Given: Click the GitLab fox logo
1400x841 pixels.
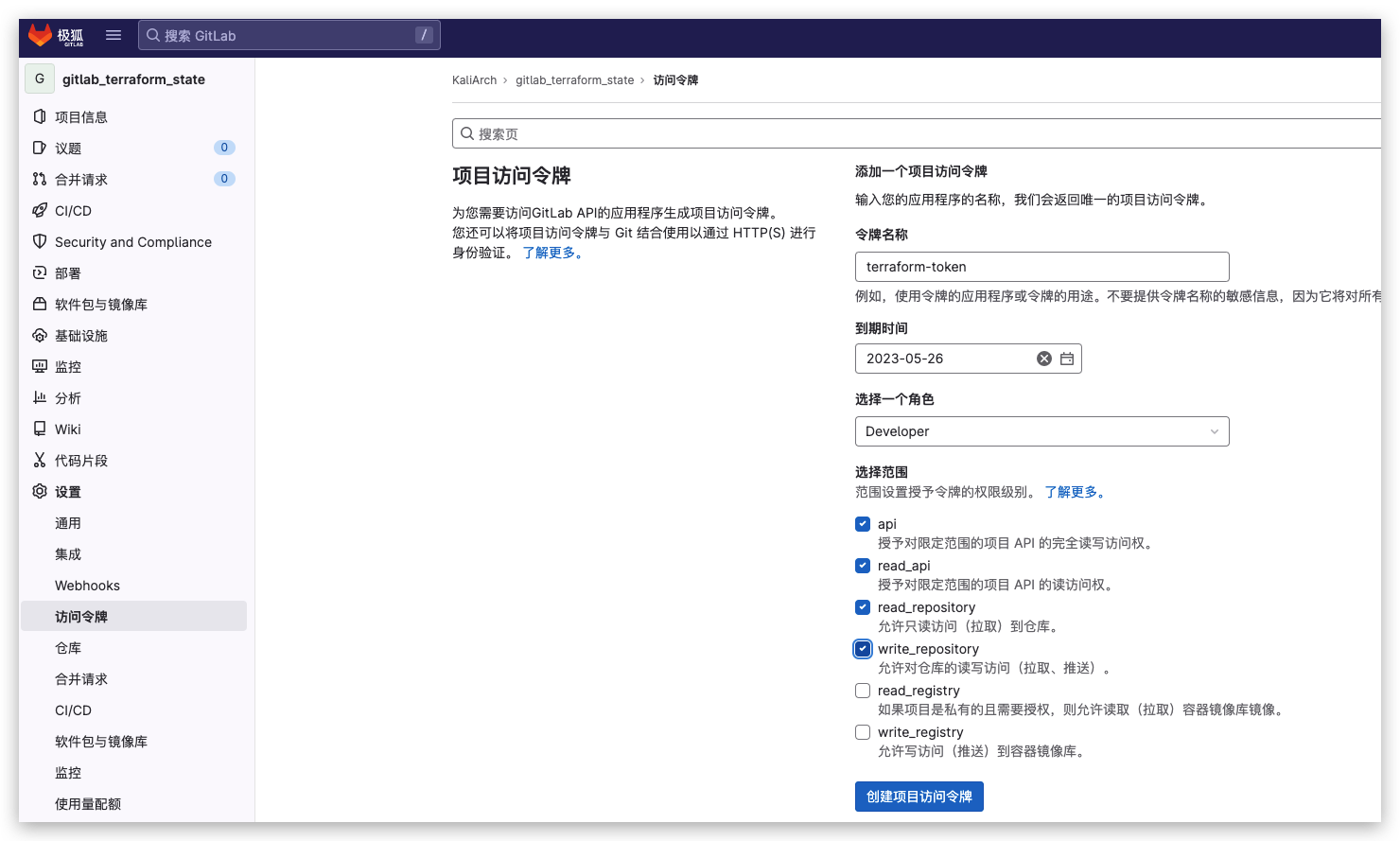Looking at the screenshot, I should (x=41, y=35).
